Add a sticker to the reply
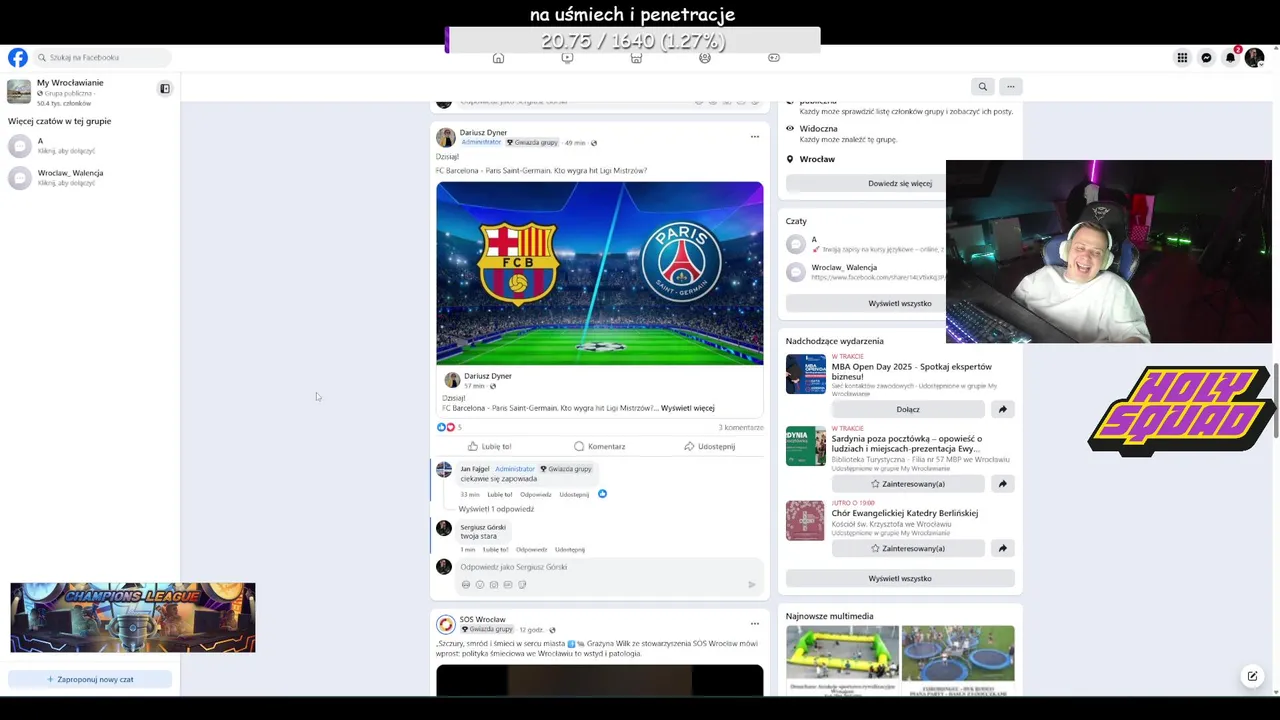Image resolution: width=1280 pixels, height=720 pixels. 522,584
